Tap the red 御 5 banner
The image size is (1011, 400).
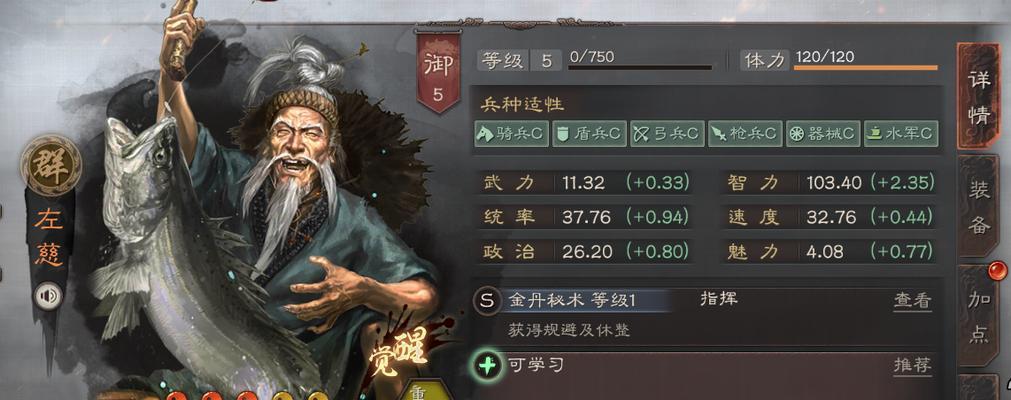(438, 72)
